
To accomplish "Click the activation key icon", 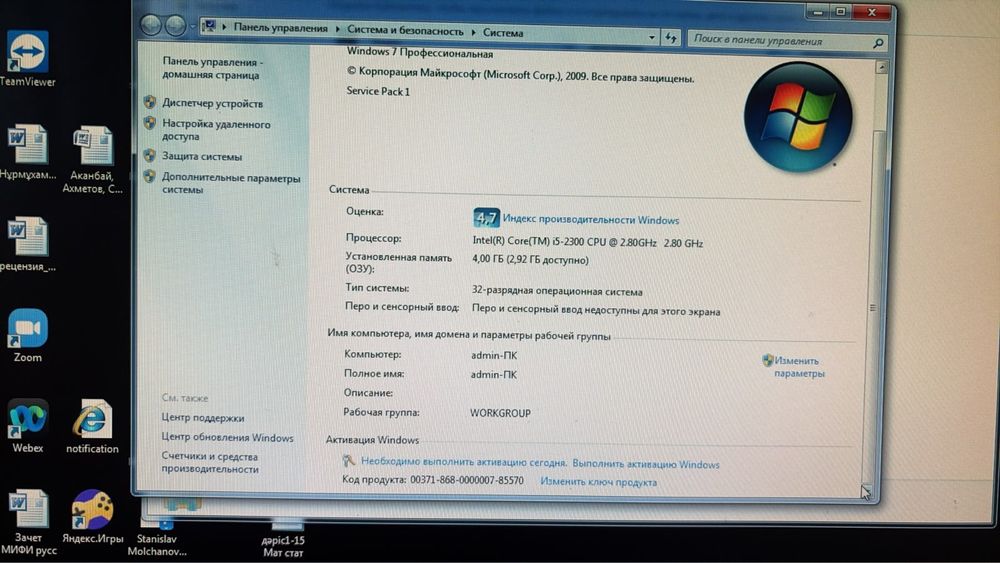I will (348, 460).
